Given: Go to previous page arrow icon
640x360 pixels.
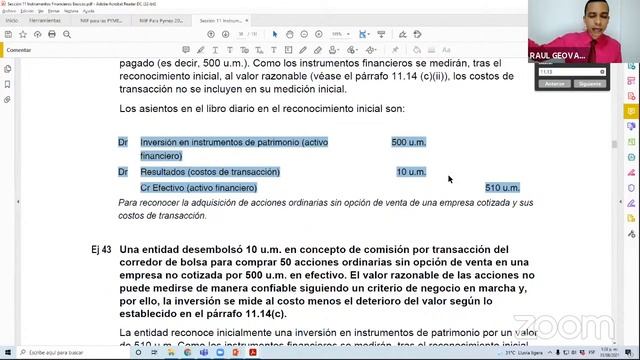Looking at the screenshot, I should [x=211, y=34].
